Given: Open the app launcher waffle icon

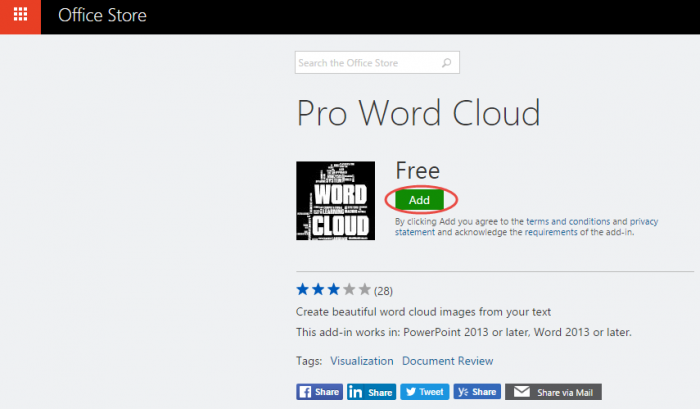Looking at the screenshot, I should pyautogui.click(x=20, y=16).
